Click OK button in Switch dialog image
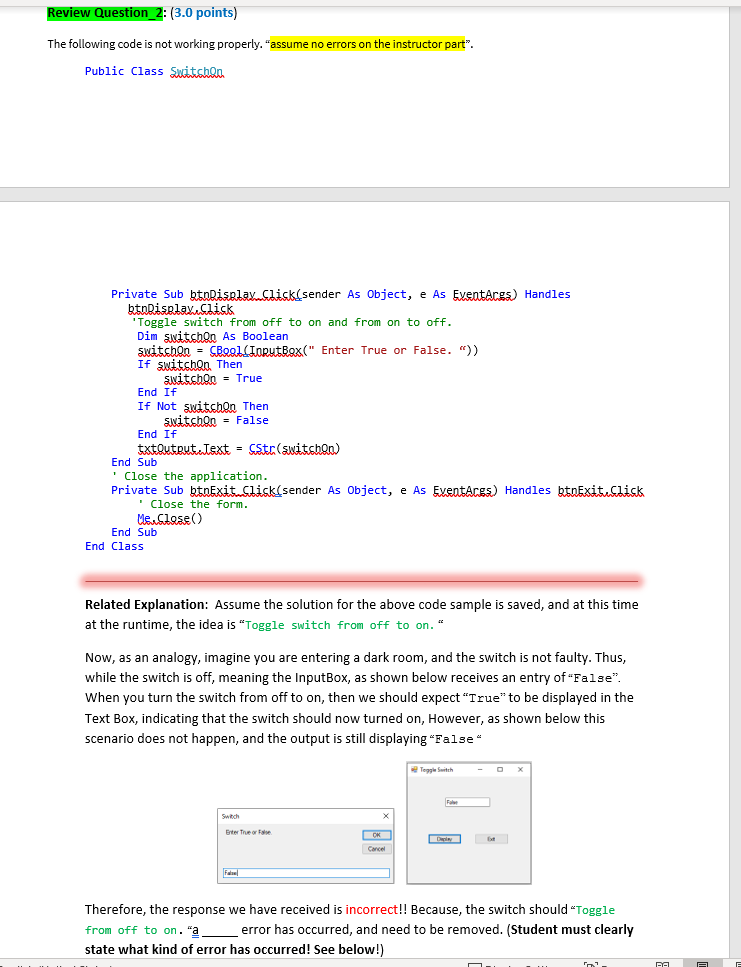Image resolution: width=741 pixels, height=967 pixels. 377,835
